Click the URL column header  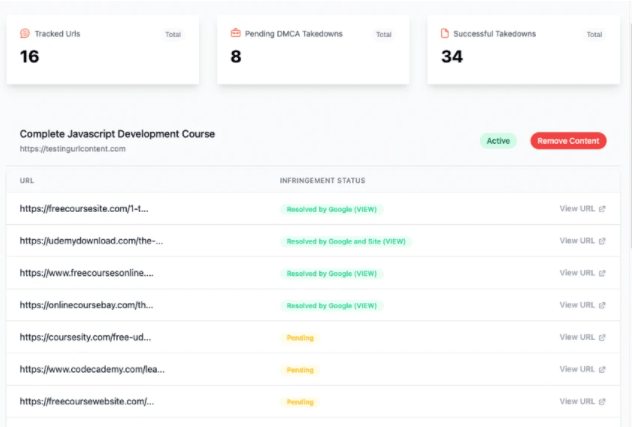[27, 181]
